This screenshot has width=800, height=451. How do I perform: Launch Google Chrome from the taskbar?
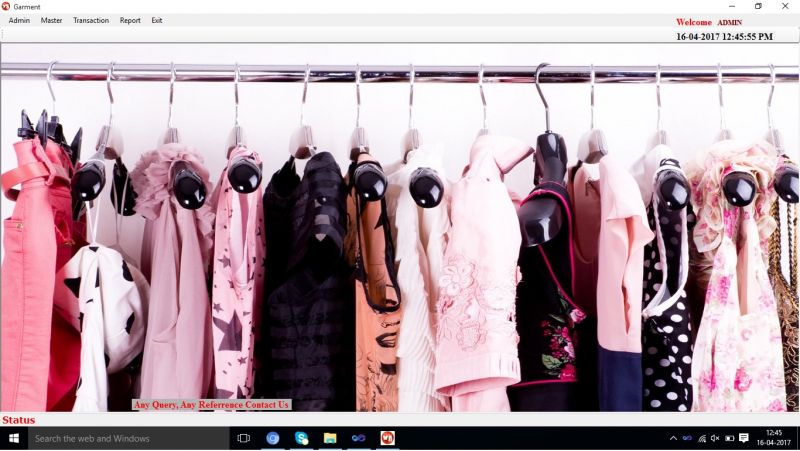tap(272, 438)
